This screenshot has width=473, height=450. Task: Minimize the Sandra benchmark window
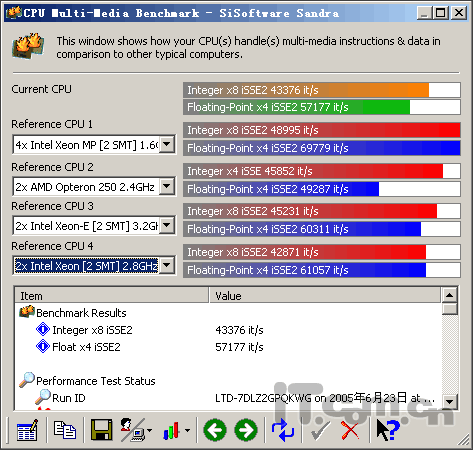[424, 13]
